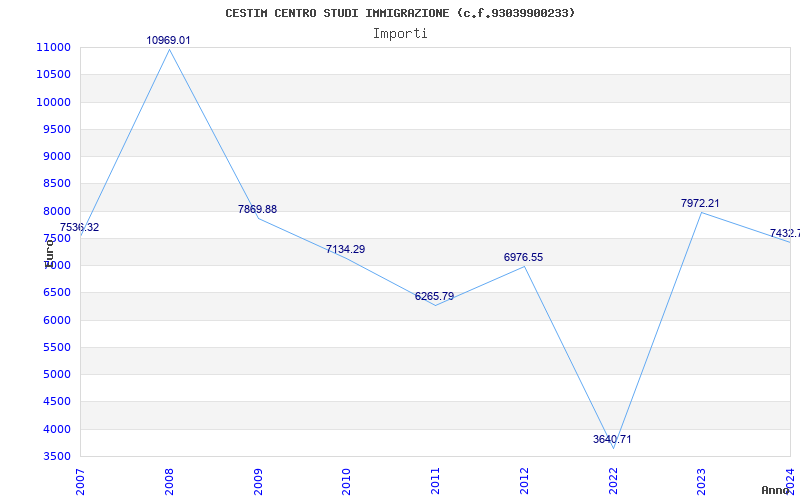Select the 2009 x-axis year label

(x=258, y=481)
